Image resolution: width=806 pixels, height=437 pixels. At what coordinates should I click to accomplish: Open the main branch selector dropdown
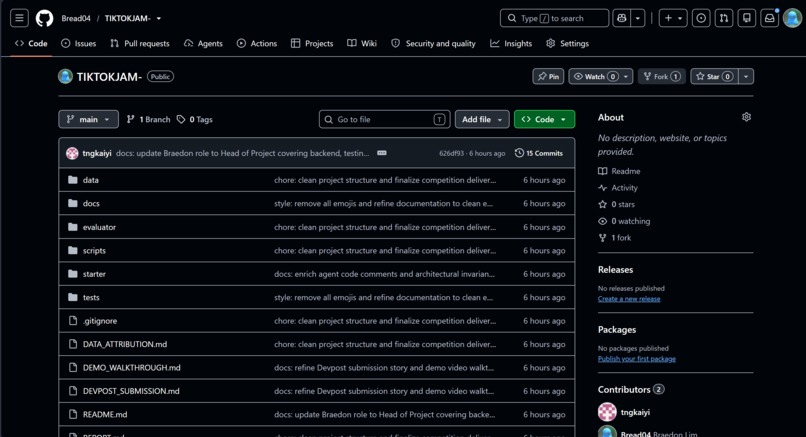pyautogui.click(x=88, y=119)
